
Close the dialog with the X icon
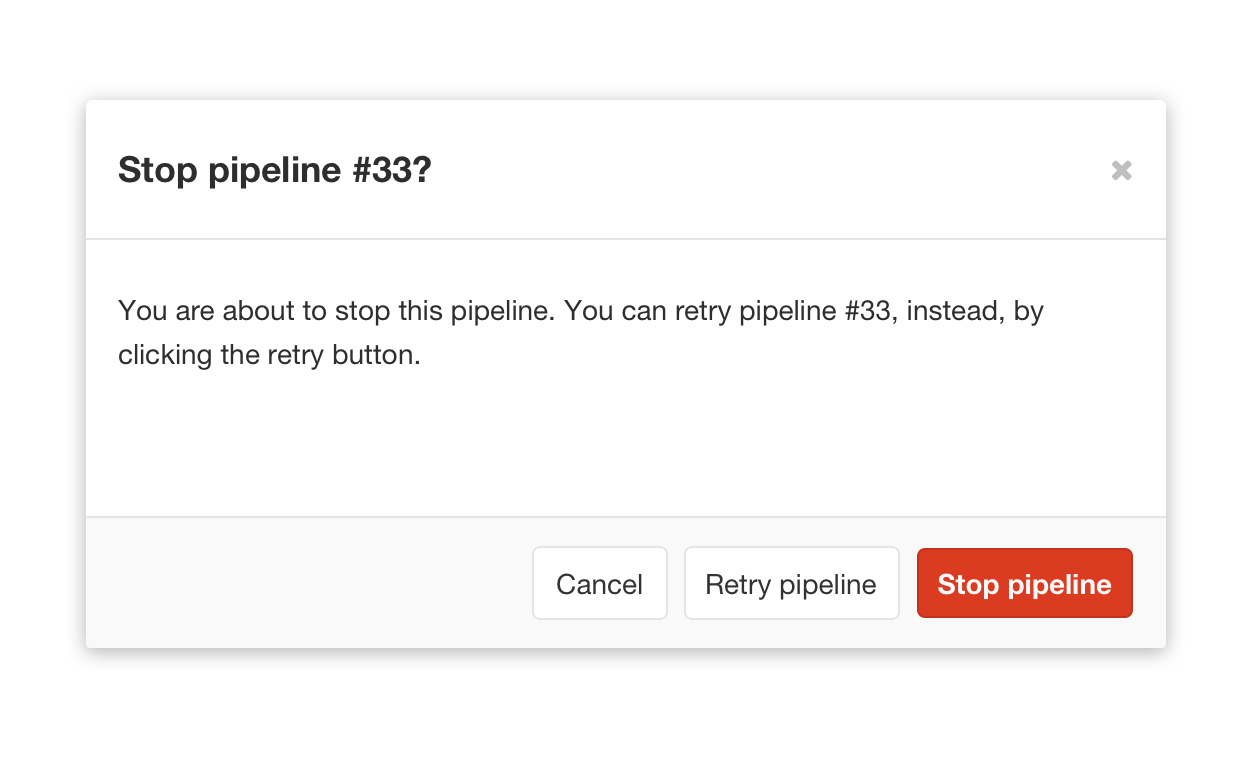[x=1121, y=171]
